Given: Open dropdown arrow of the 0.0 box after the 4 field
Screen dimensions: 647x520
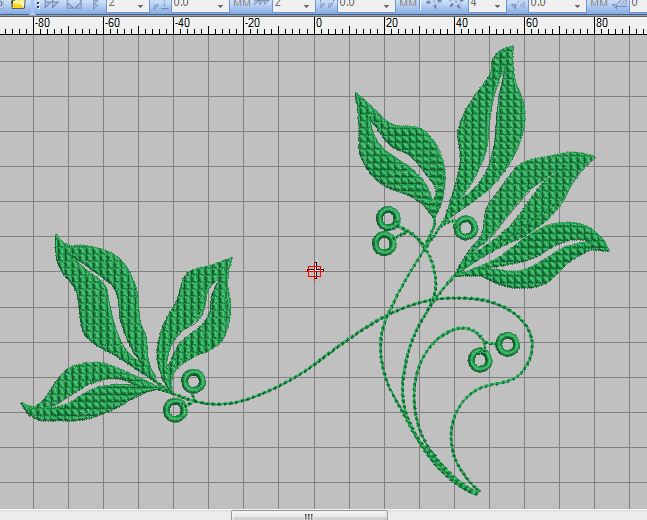Looking at the screenshot, I should pyautogui.click(x=577, y=6).
